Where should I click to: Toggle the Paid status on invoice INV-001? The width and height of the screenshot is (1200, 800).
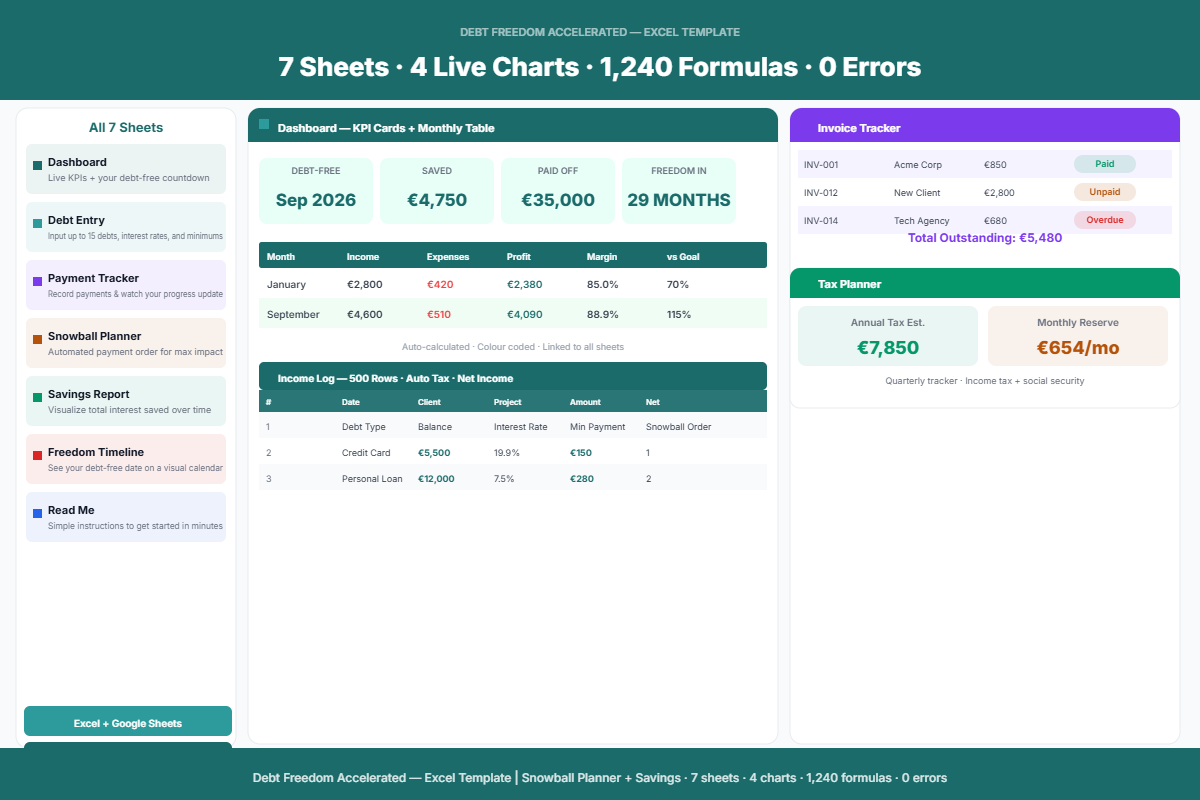[1104, 164]
